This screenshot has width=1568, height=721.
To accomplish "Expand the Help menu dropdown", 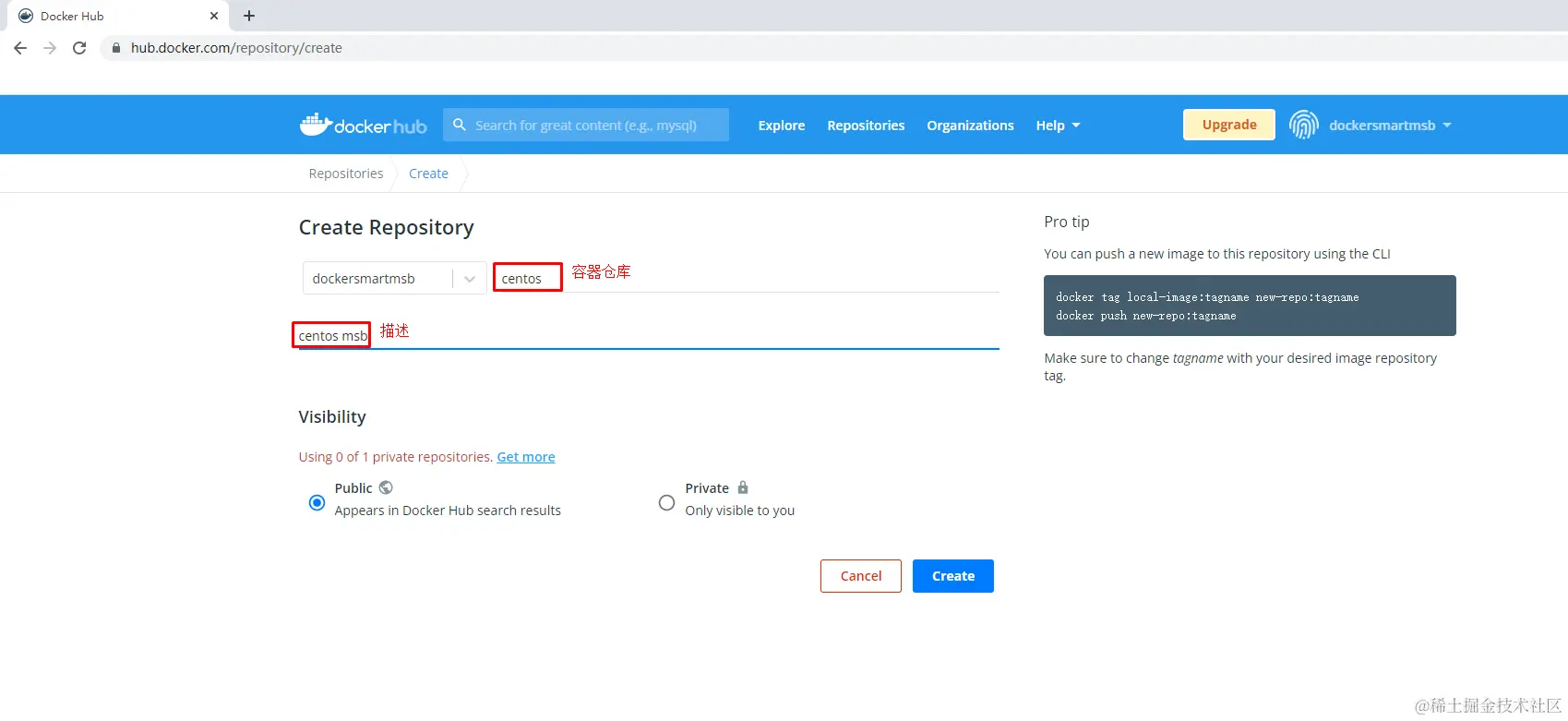I will pos(1058,126).
